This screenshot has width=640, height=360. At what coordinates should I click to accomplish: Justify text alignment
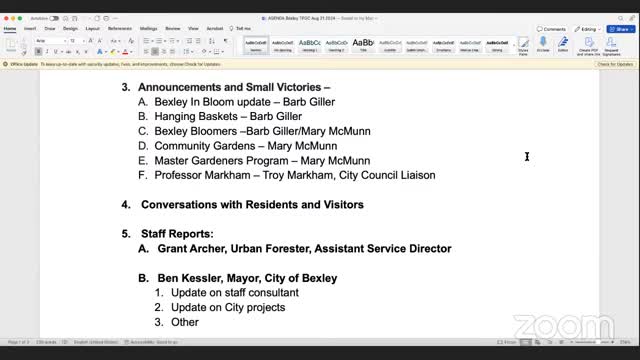pyautogui.click(x=172, y=52)
